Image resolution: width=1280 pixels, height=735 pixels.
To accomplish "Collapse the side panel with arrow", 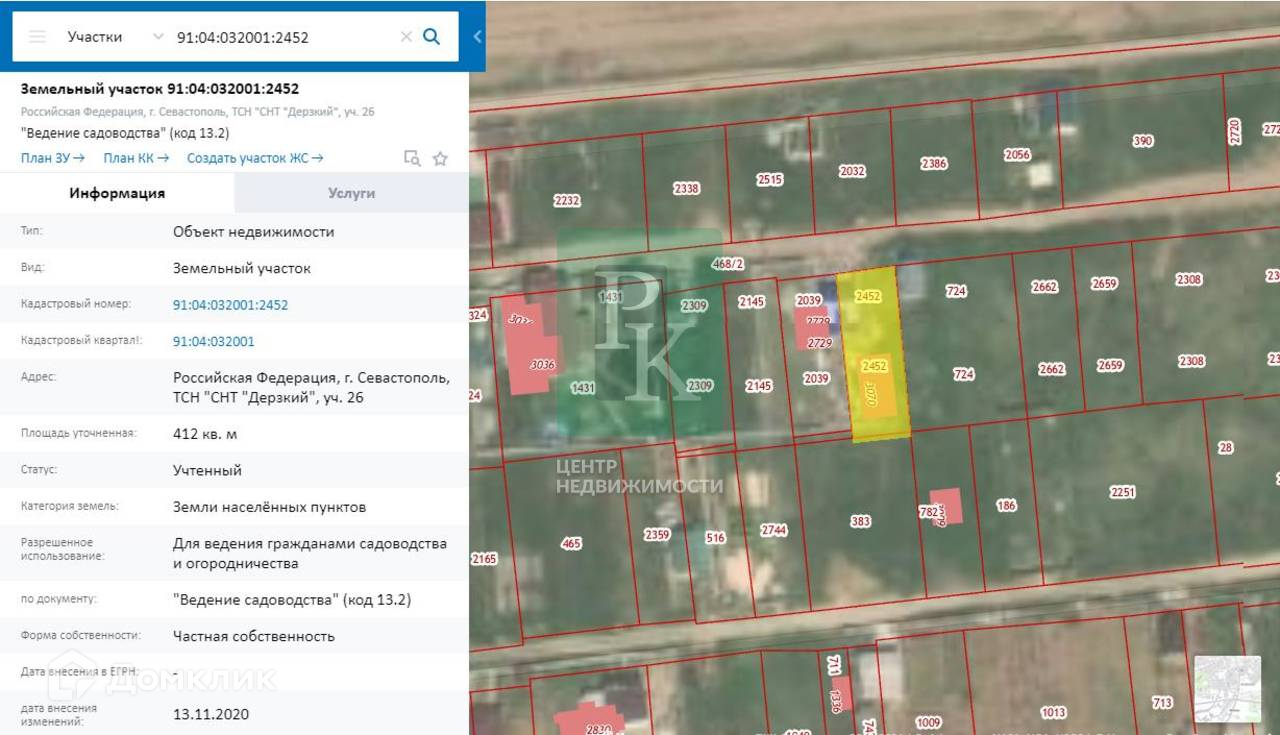I will 477,37.
